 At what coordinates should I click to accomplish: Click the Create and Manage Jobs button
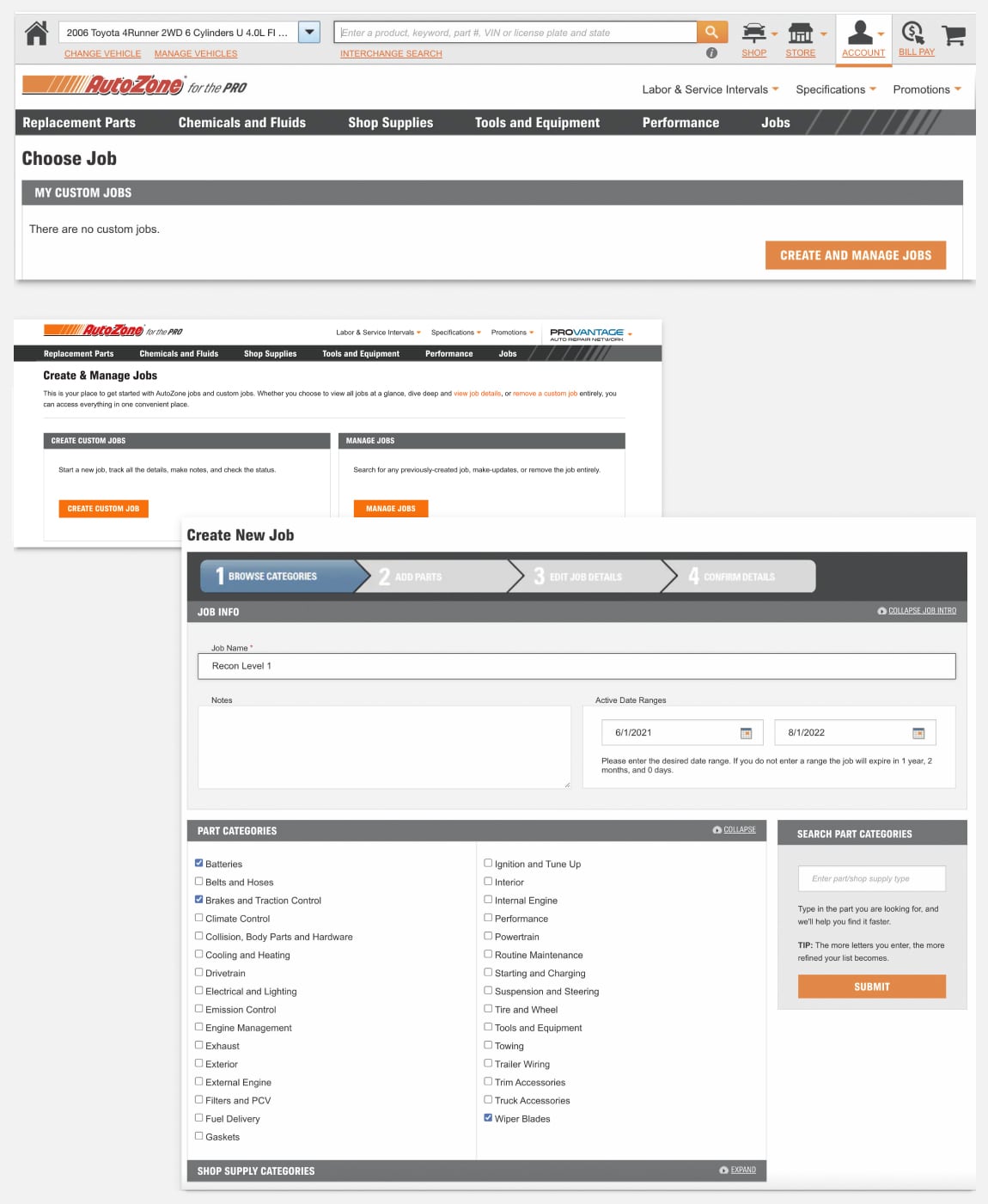[x=856, y=255]
